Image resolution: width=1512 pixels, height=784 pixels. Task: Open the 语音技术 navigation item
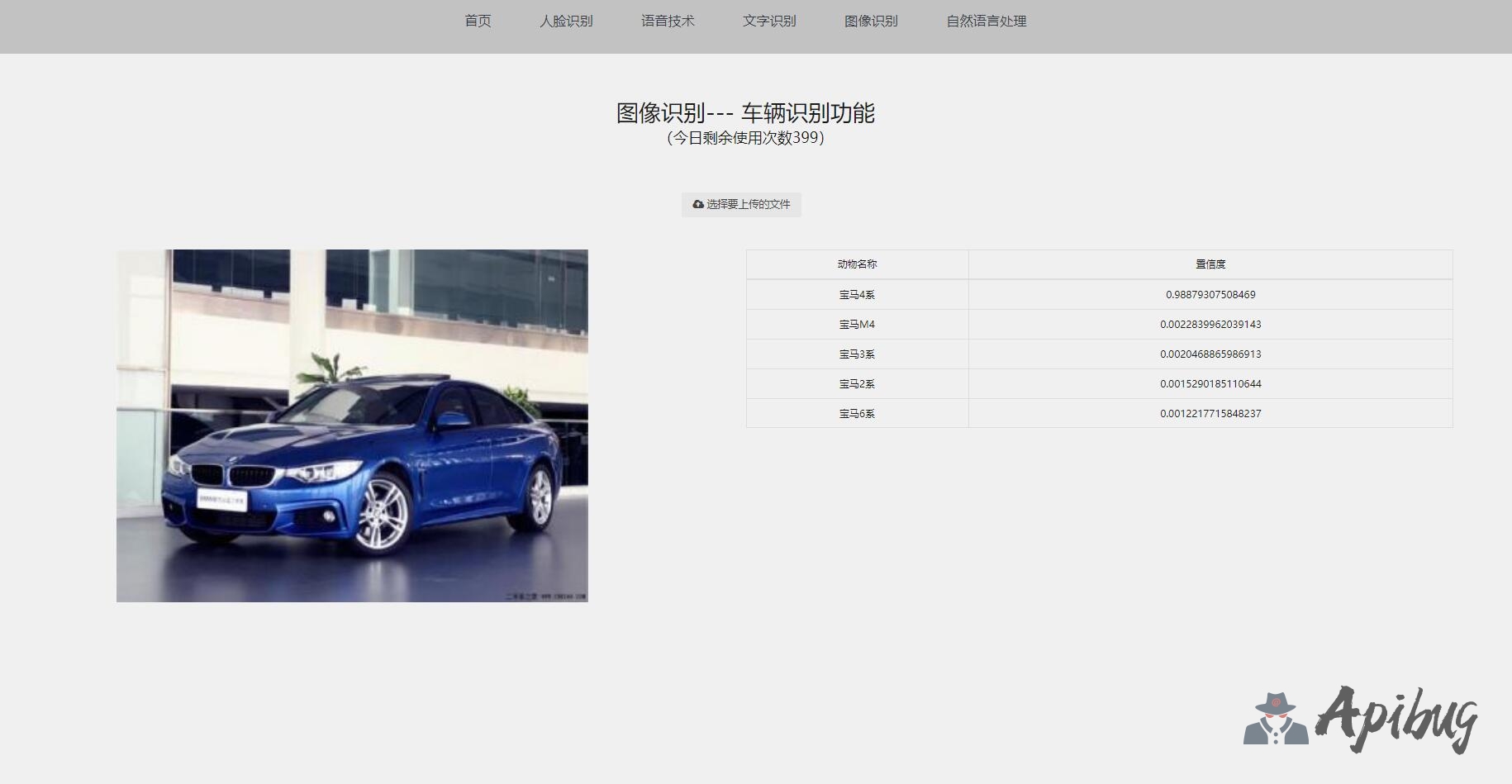(x=668, y=21)
